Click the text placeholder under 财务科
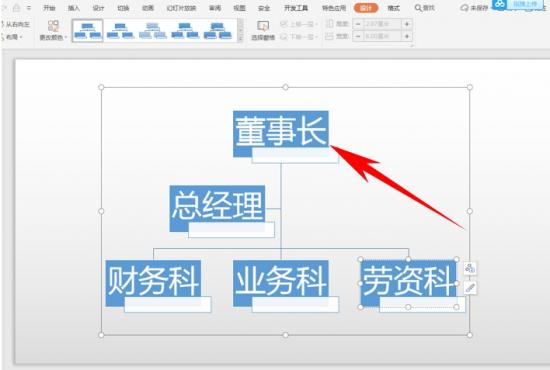This screenshot has width=550, height=370. 168,304
